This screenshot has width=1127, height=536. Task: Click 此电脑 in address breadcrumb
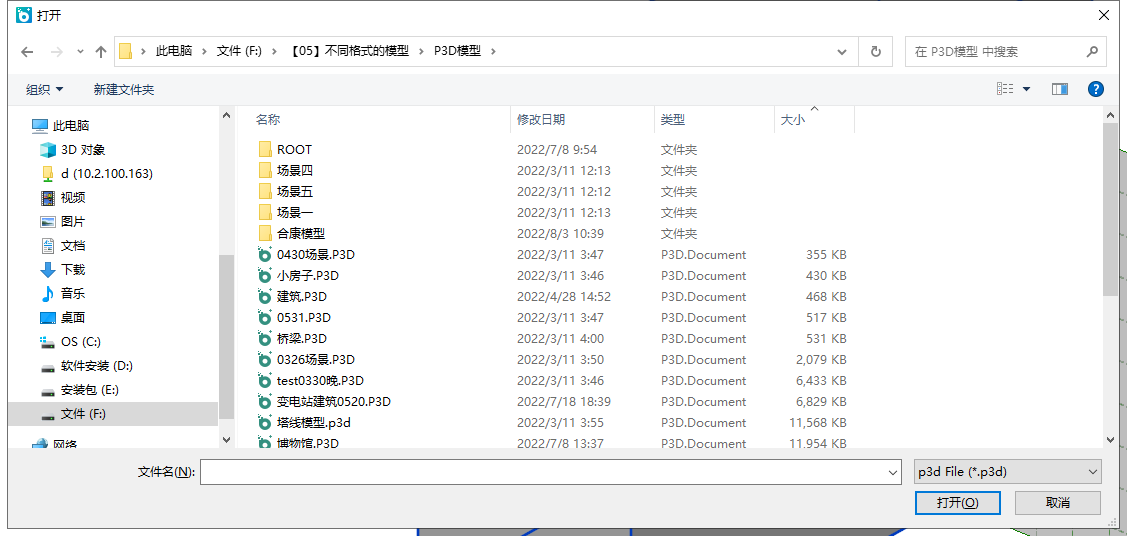(x=174, y=52)
